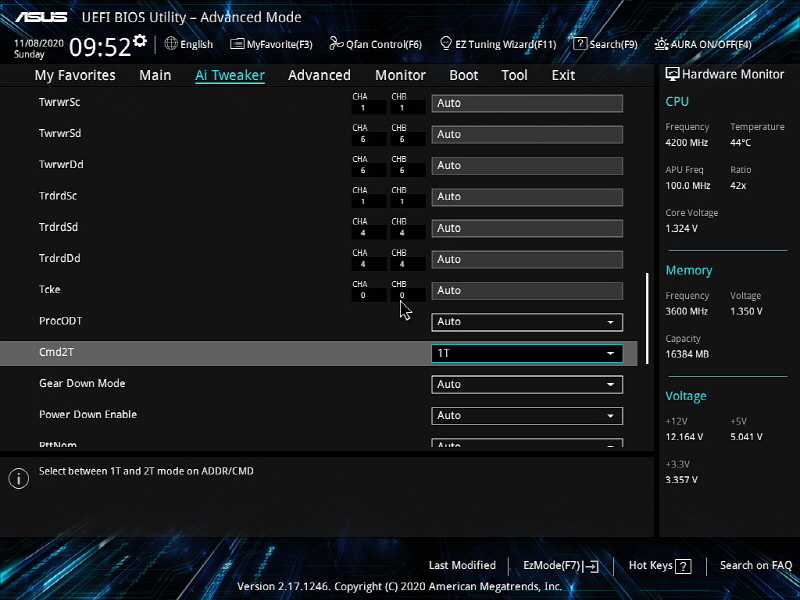Click the TrdrdSc Auto input field

click(x=527, y=197)
